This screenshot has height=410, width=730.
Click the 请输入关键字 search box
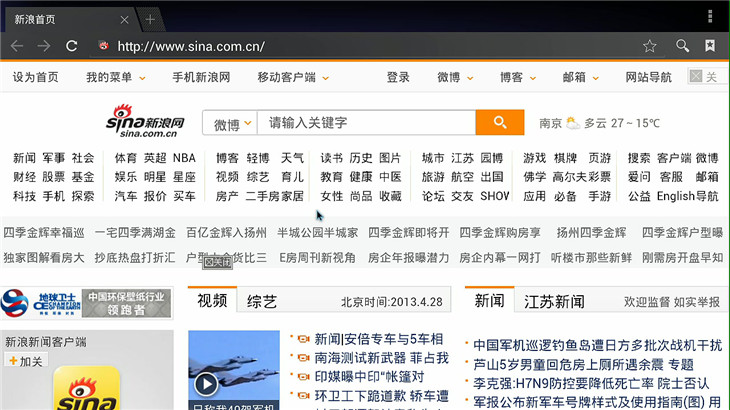[367, 122]
